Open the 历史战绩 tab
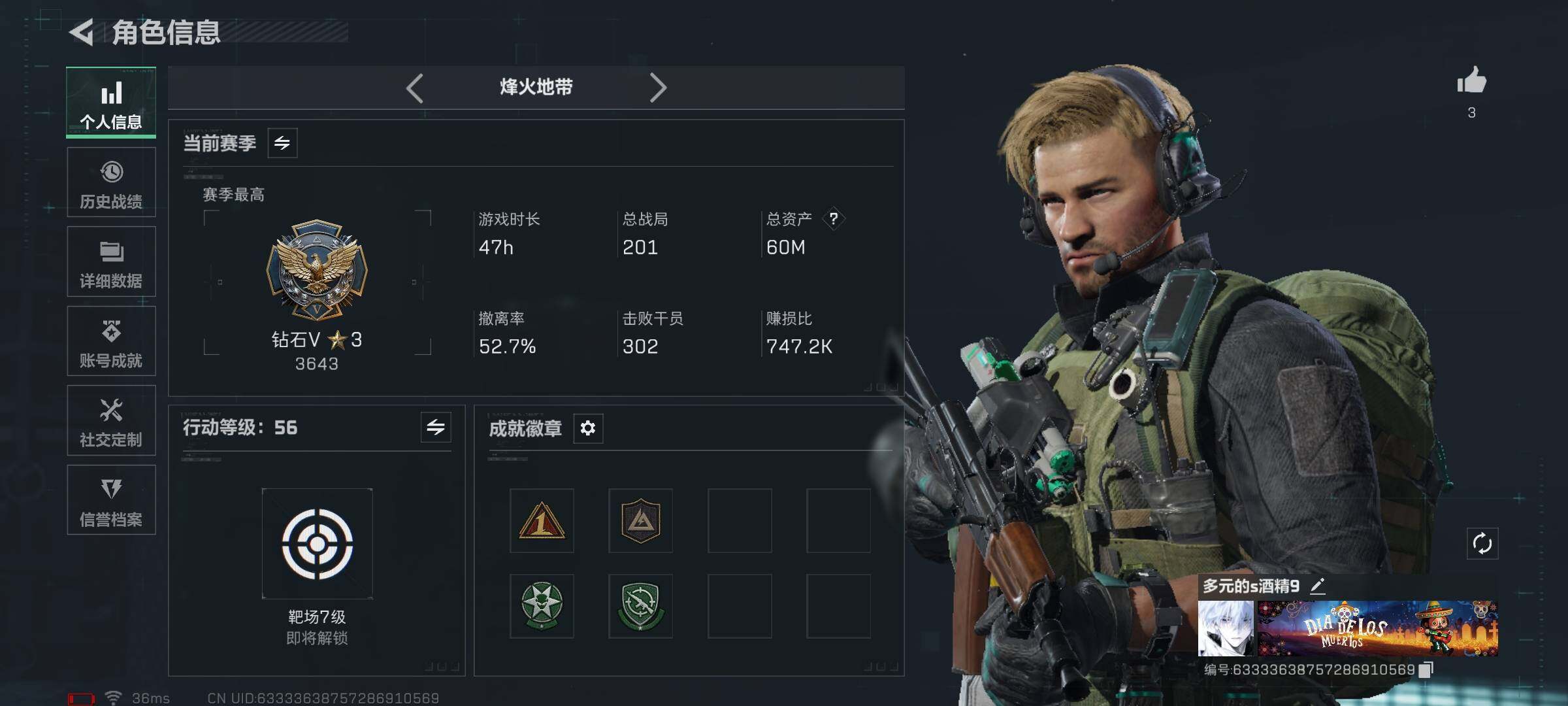This screenshot has width=1568, height=706. (111, 182)
